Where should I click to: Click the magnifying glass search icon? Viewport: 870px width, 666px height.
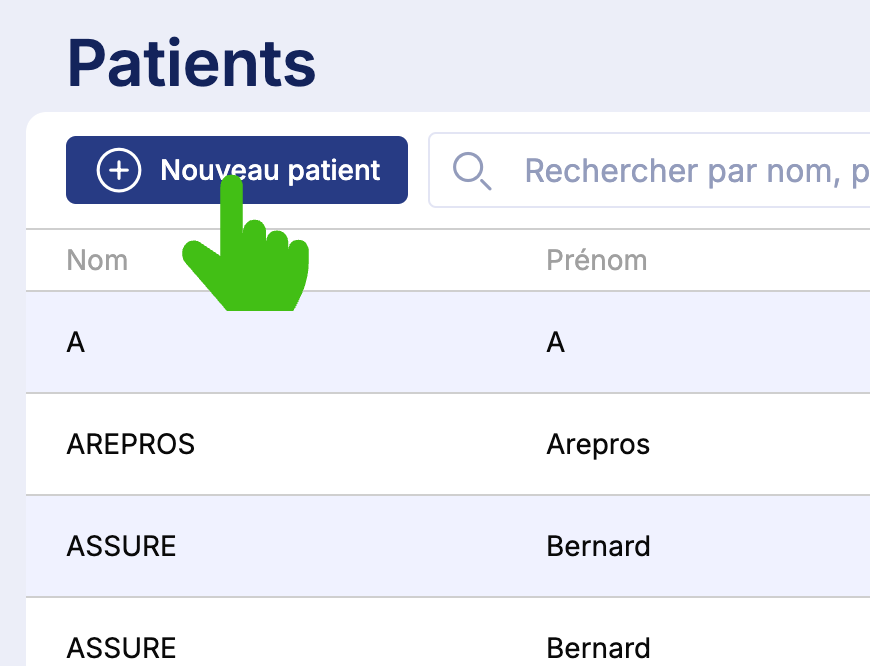(x=471, y=171)
